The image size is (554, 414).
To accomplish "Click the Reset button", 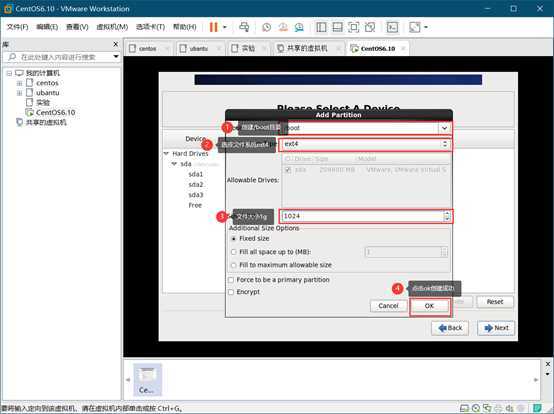I will click(495, 302).
